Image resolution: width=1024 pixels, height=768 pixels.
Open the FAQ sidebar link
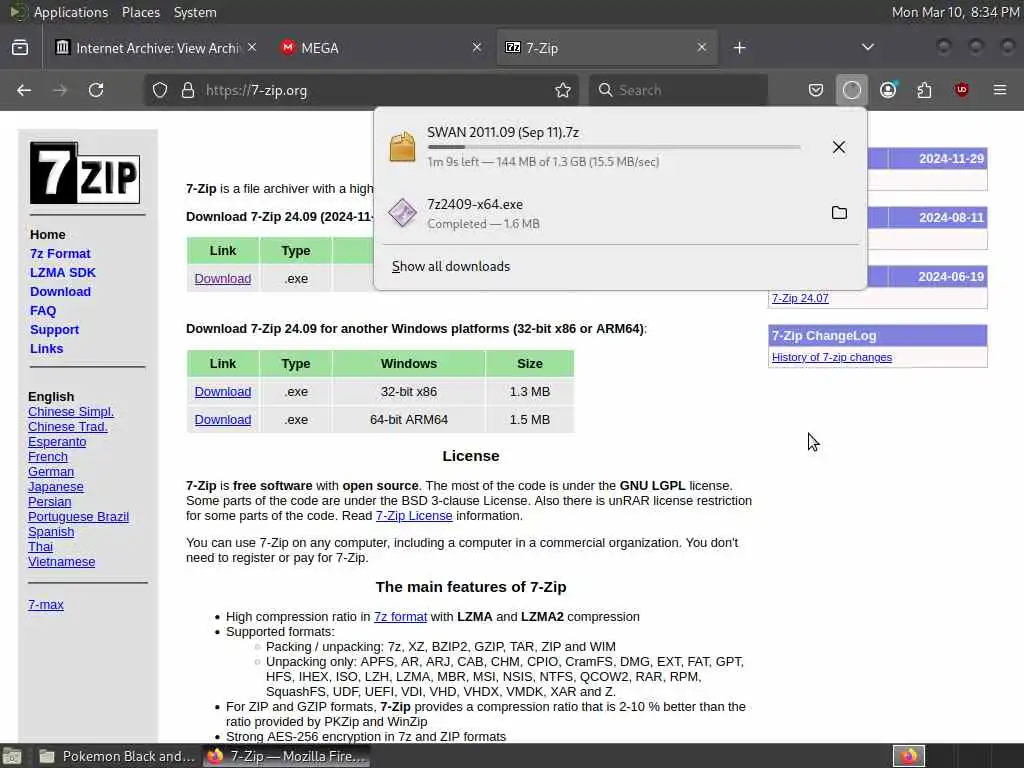[x=43, y=311]
